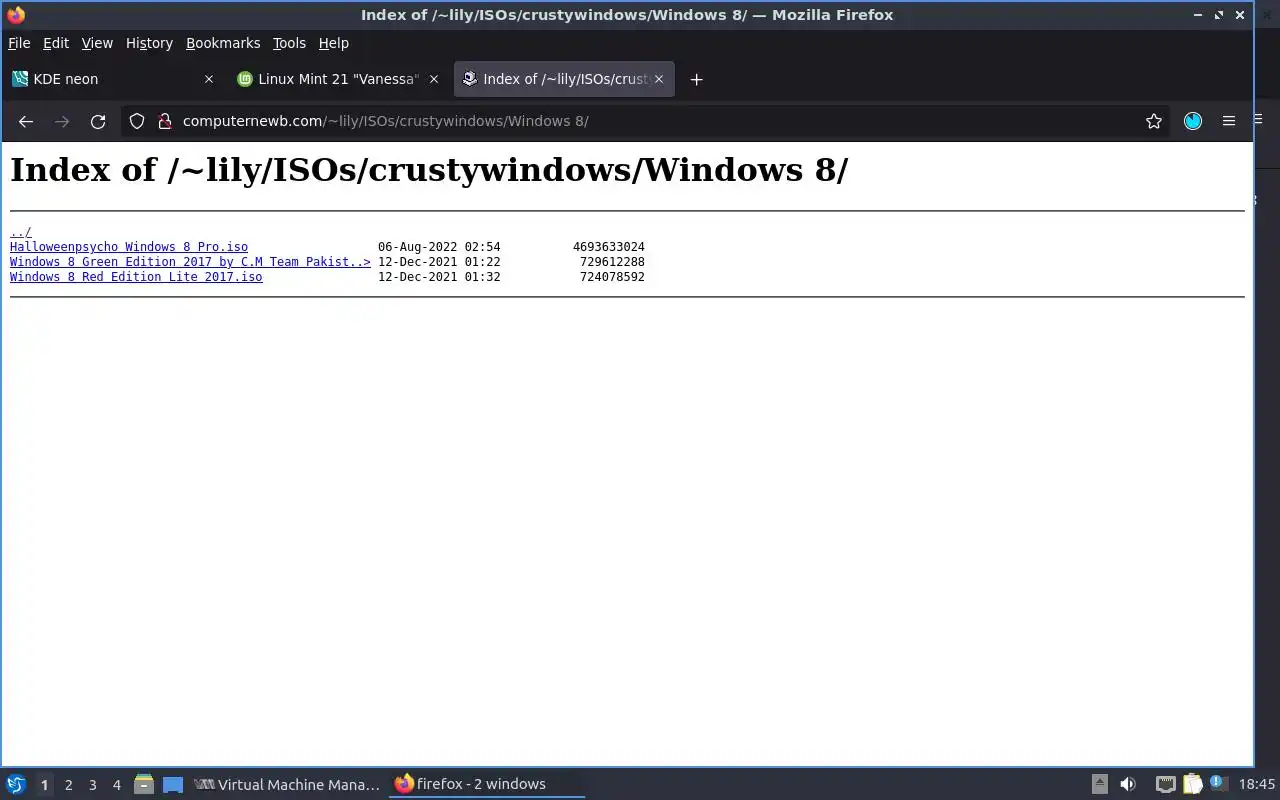Switch to virtual desktop 1
Viewport: 1280px width, 800px height.
pos(44,785)
